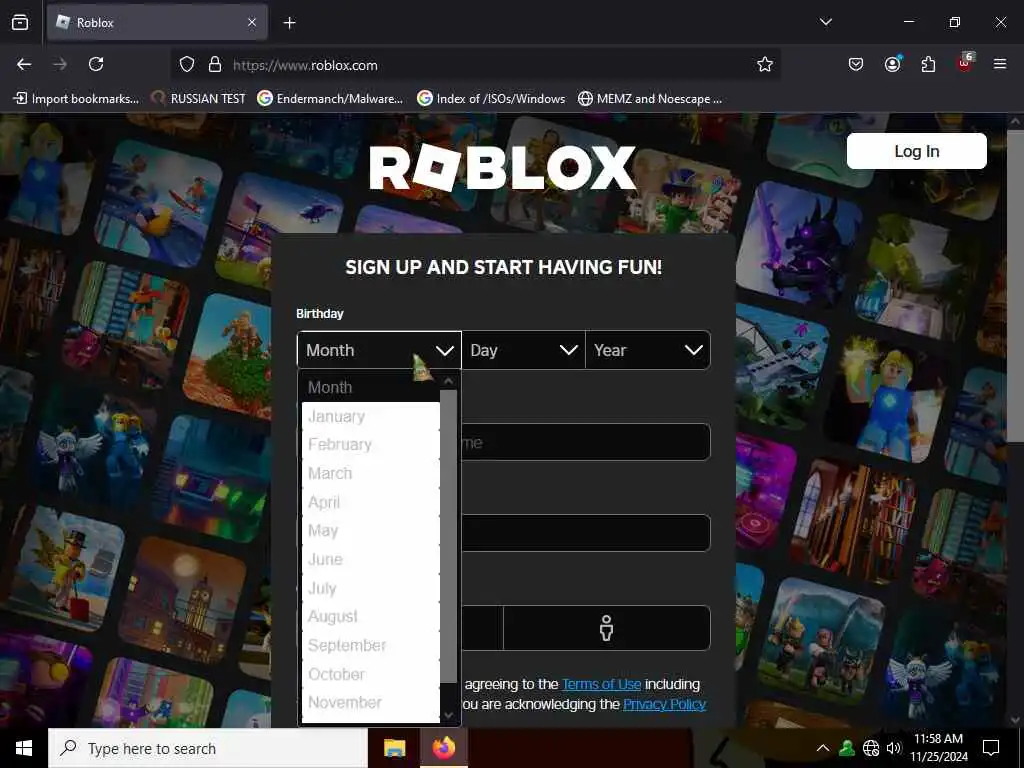
Task: Click the Log In button
Action: click(x=916, y=152)
